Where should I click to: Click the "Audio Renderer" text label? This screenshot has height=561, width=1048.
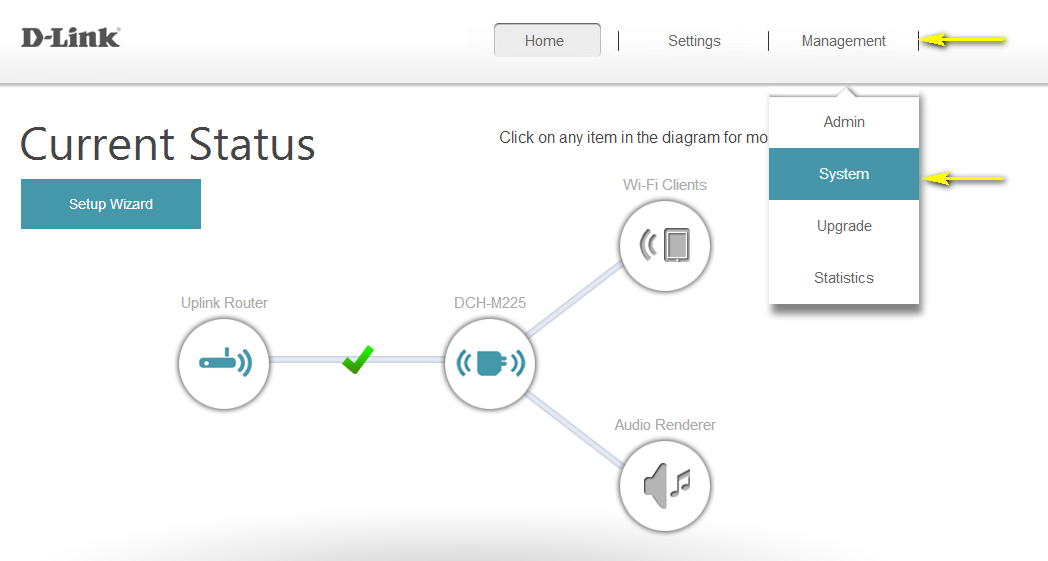click(665, 425)
